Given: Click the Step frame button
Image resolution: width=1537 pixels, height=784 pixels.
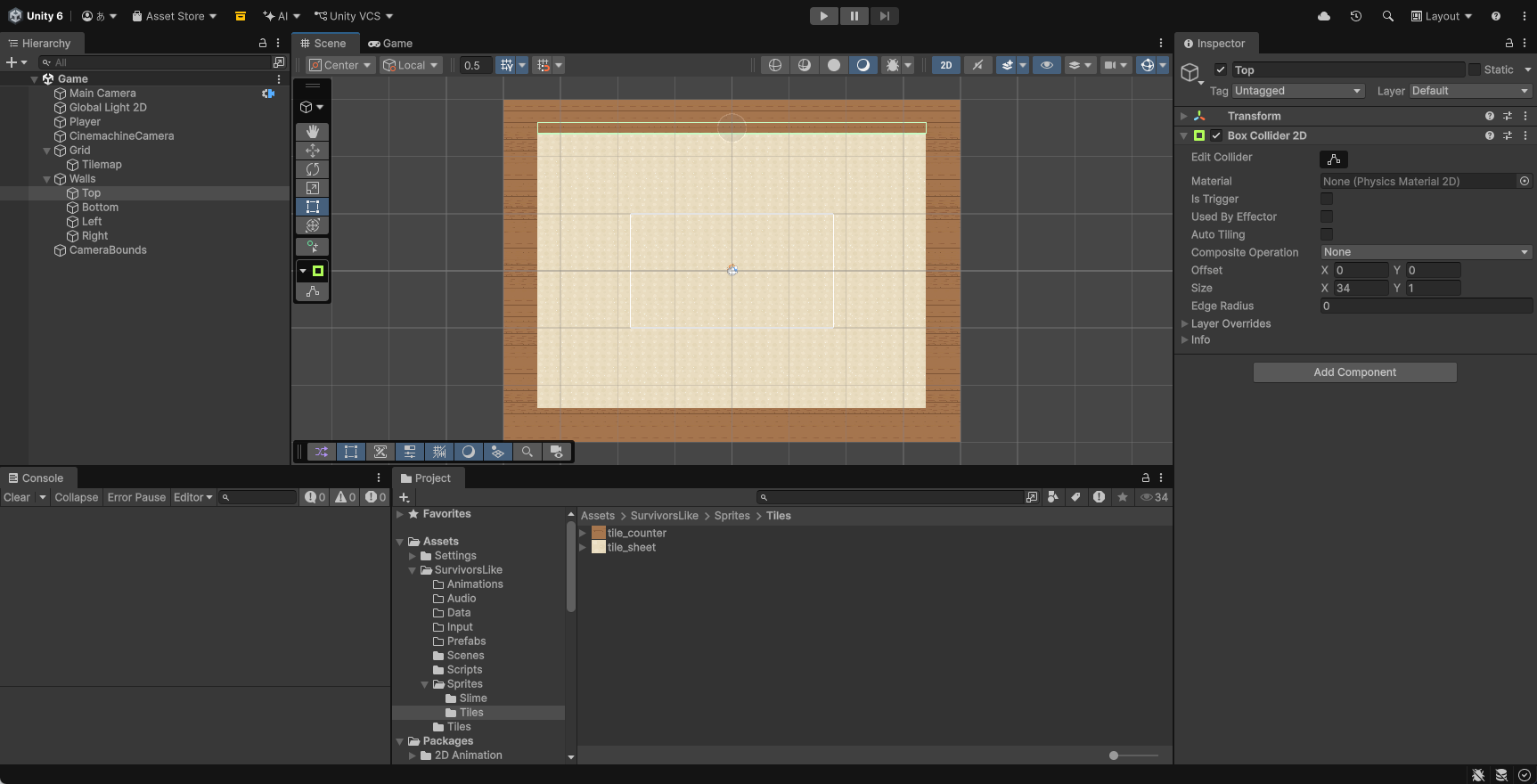Looking at the screenshot, I should click(884, 16).
